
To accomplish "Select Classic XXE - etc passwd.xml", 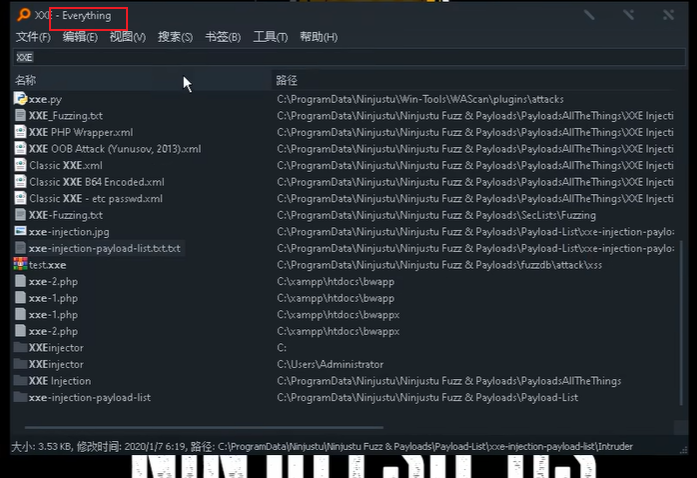I will (x=96, y=198).
